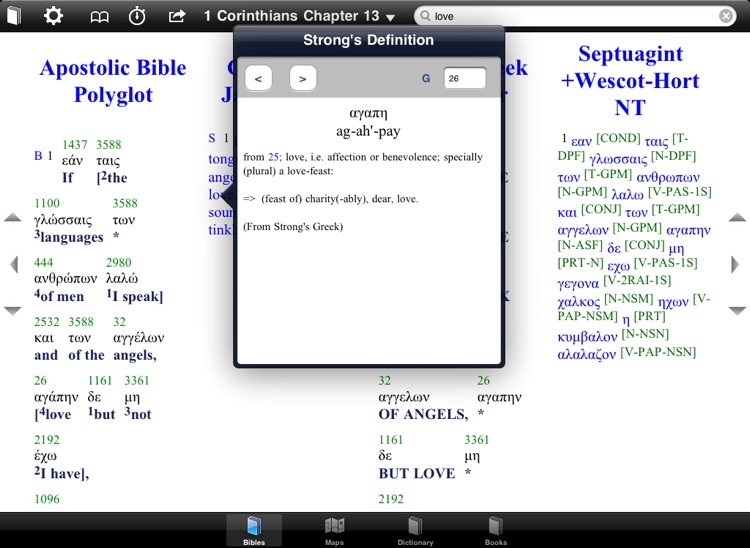Tap the word χαλκος in Septuagint column

point(579,302)
